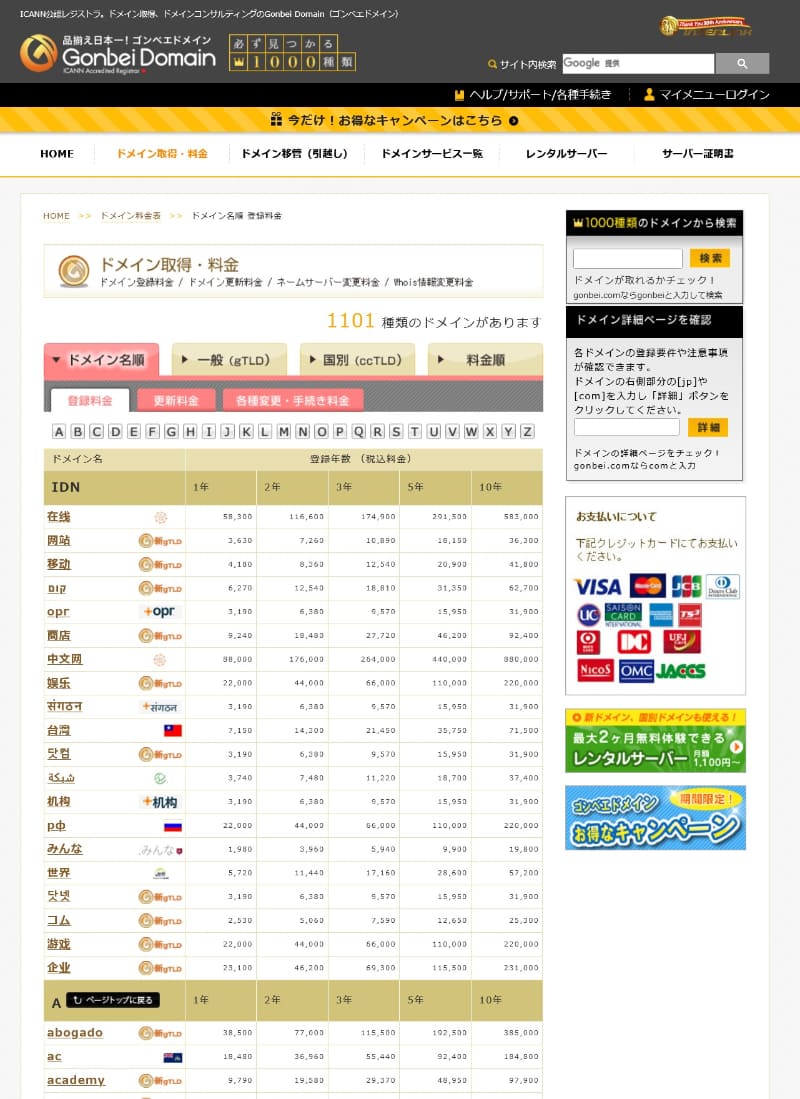Viewport: 800px width, 1099px height.
Task: Click the Google search magnifier icon
Action: pyautogui.click(x=742, y=63)
